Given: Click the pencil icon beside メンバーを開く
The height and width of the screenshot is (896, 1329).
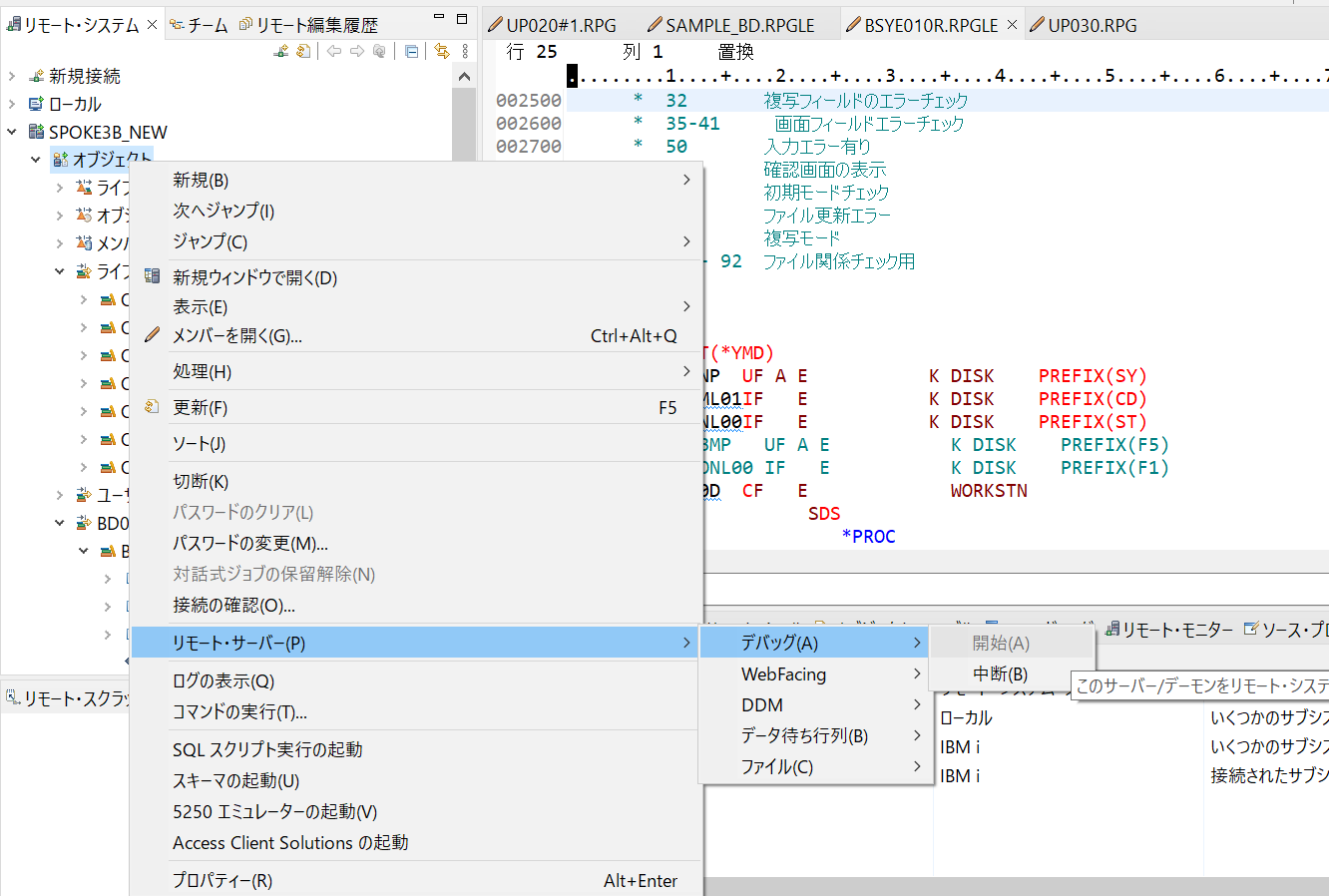Looking at the screenshot, I should 152,335.
